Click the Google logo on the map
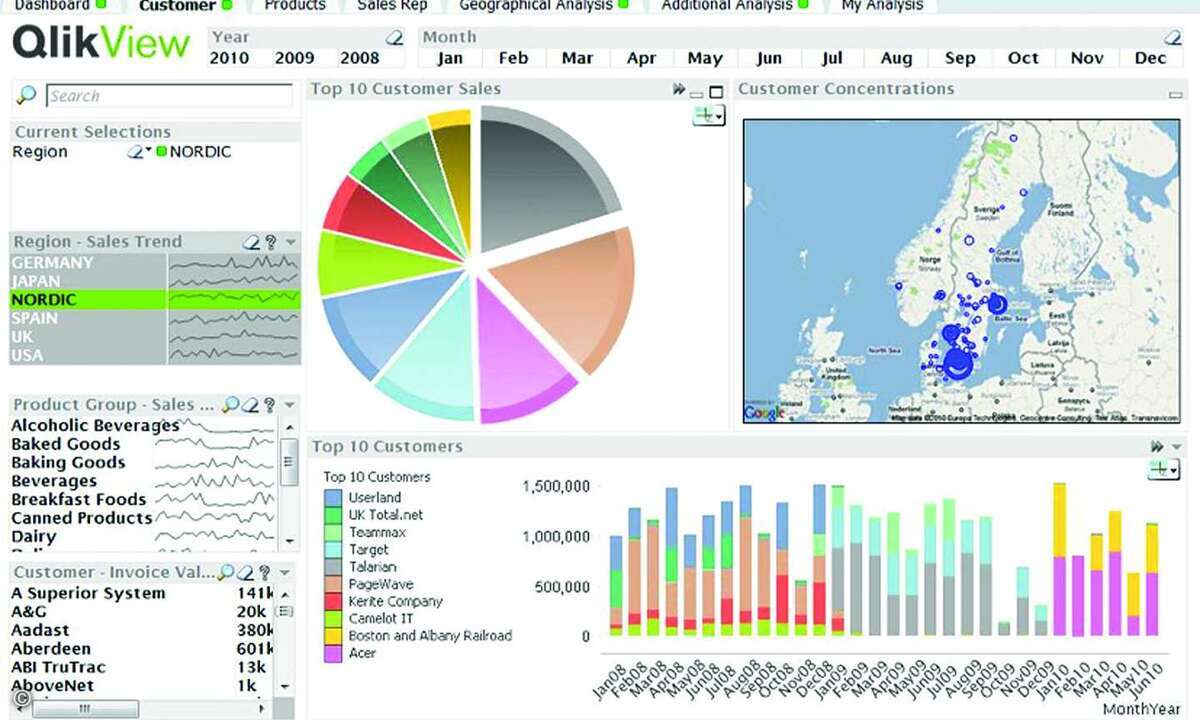This screenshot has width=1200, height=720. (x=765, y=414)
